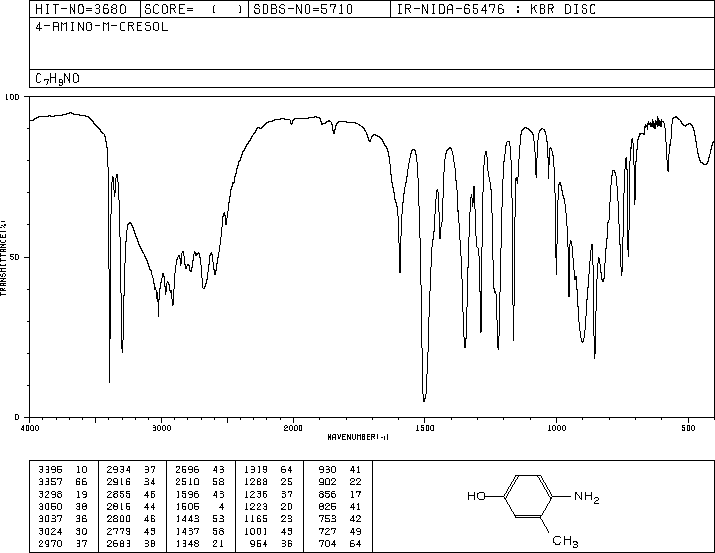Click the CH3 group in the structure

click(x=565, y=542)
